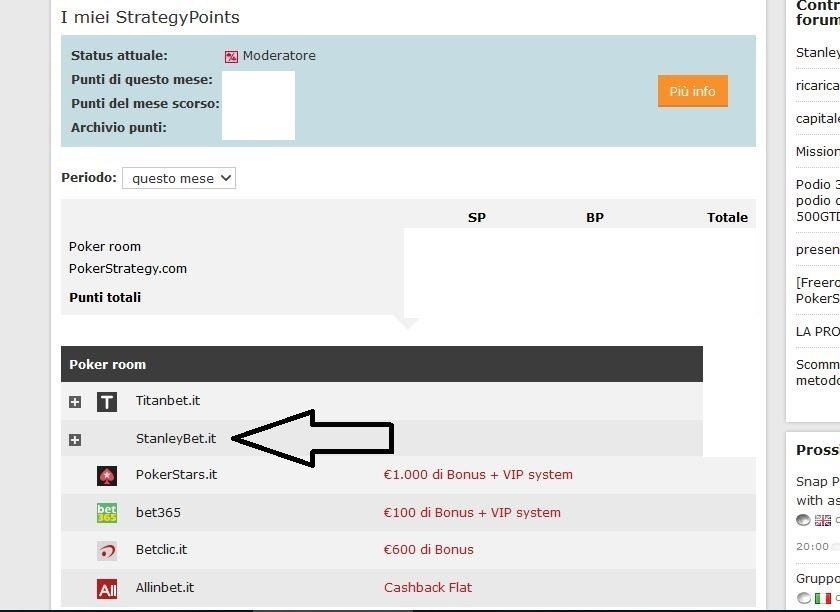Click the I miei StrategyPoints heading
Viewport: 840px width, 612px height.
tap(150, 17)
